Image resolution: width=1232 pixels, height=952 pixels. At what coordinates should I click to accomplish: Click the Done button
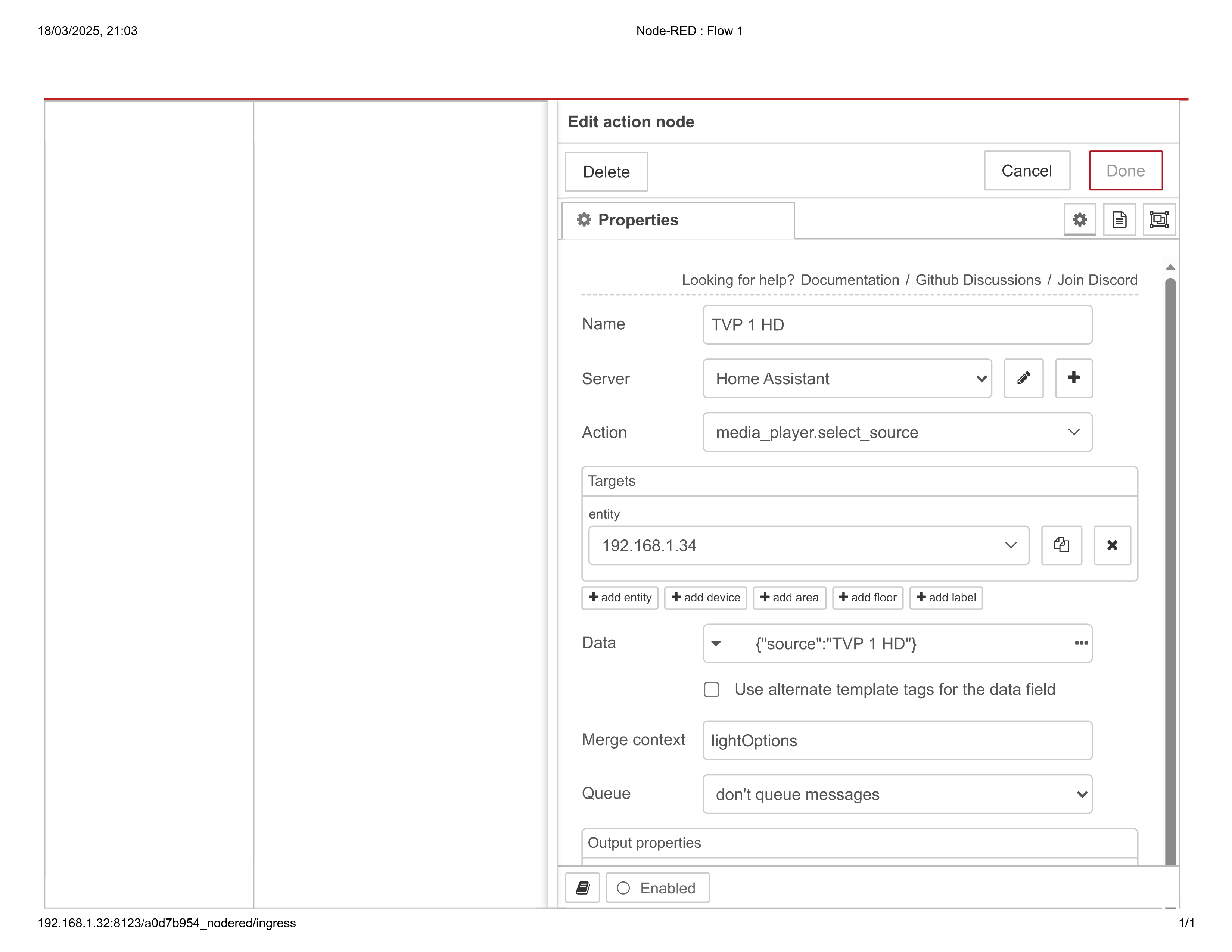tap(1125, 170)
